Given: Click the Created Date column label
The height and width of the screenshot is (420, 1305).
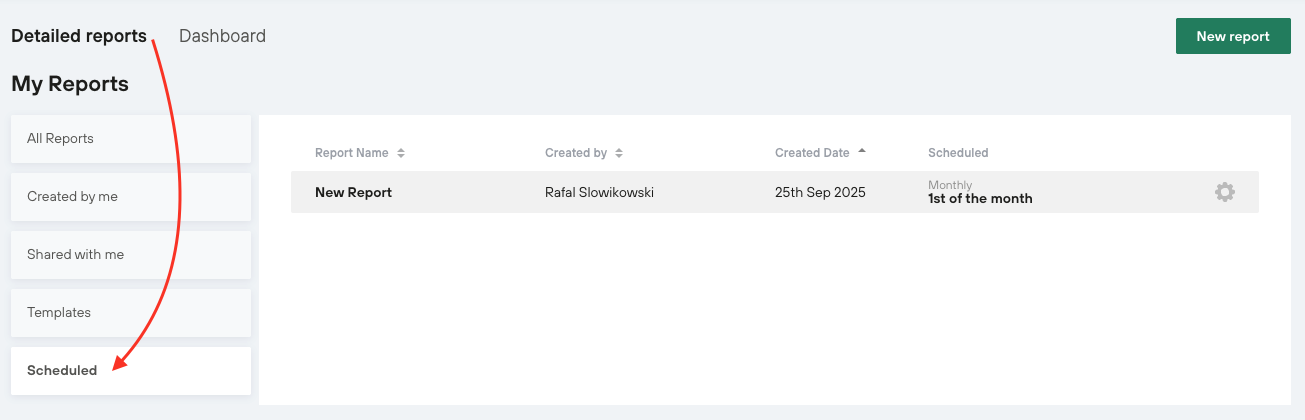Looking at the screenshot, I should [811, 153].
